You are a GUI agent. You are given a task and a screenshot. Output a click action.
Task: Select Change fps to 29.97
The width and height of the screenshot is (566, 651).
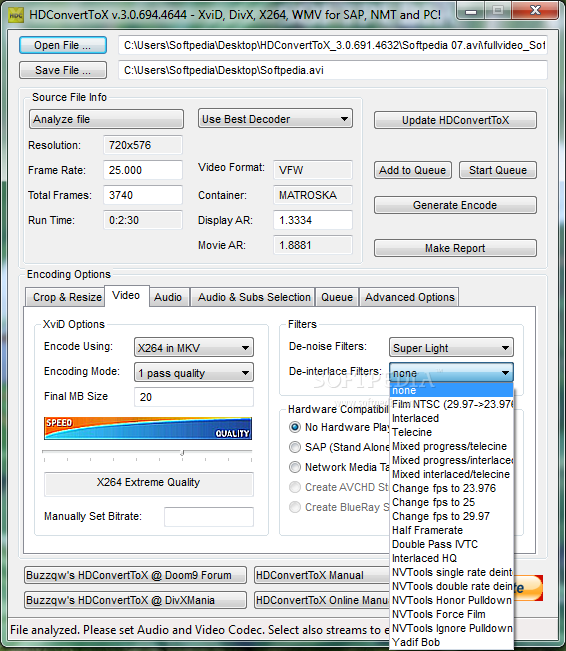click(452, 516)
